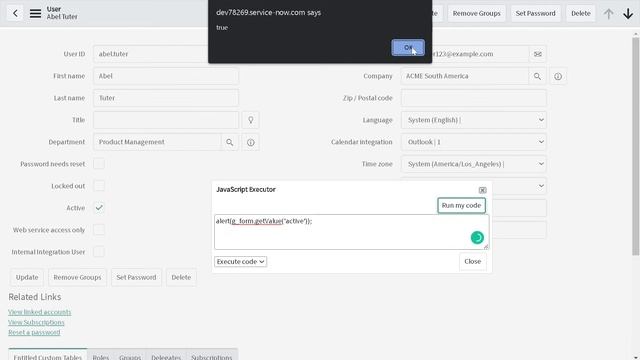Switch to the Groups tab

[130, 356]
